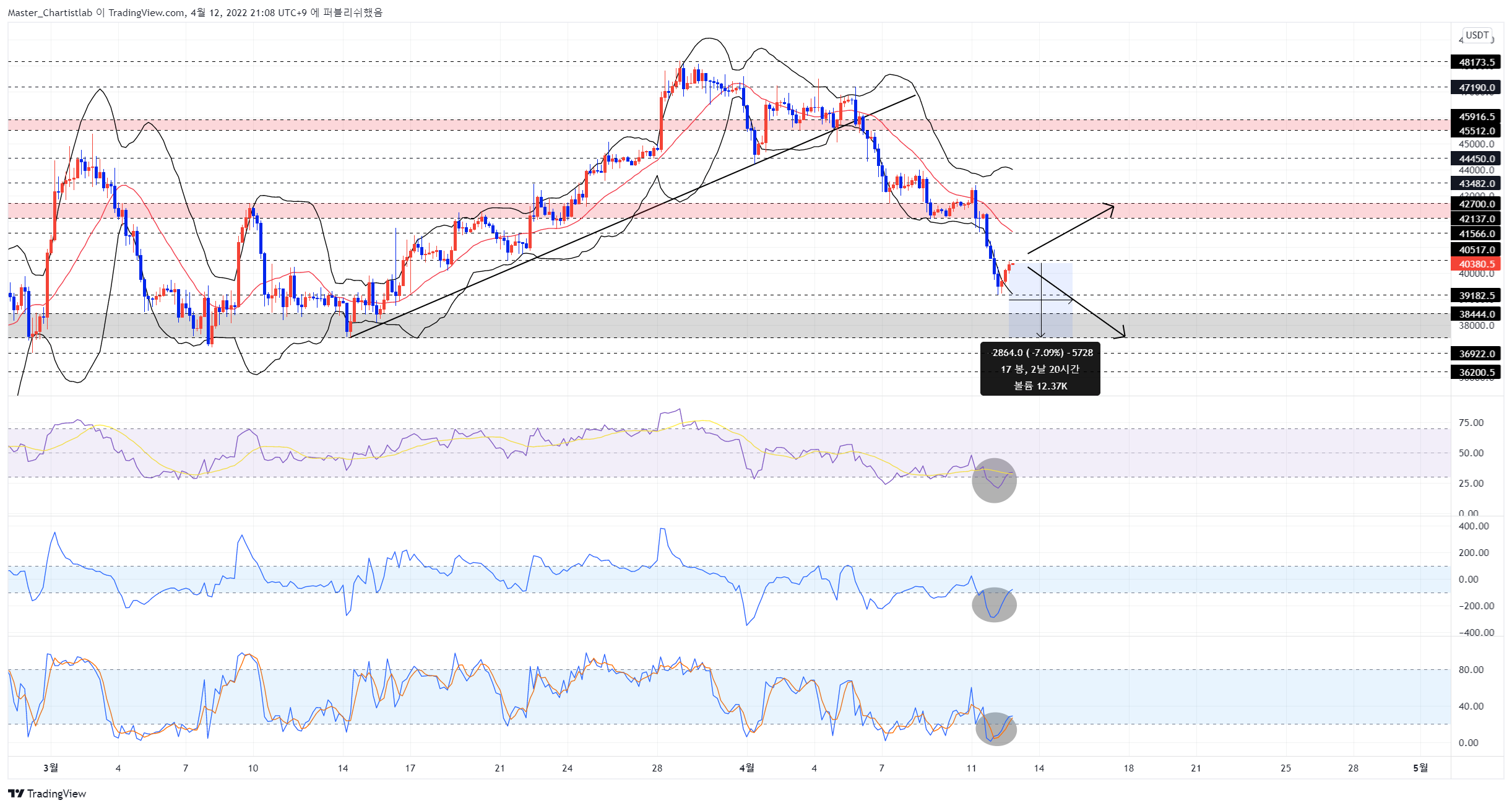
Task: Click the 4월 month label on time axis
Action: tap(746, 768)
